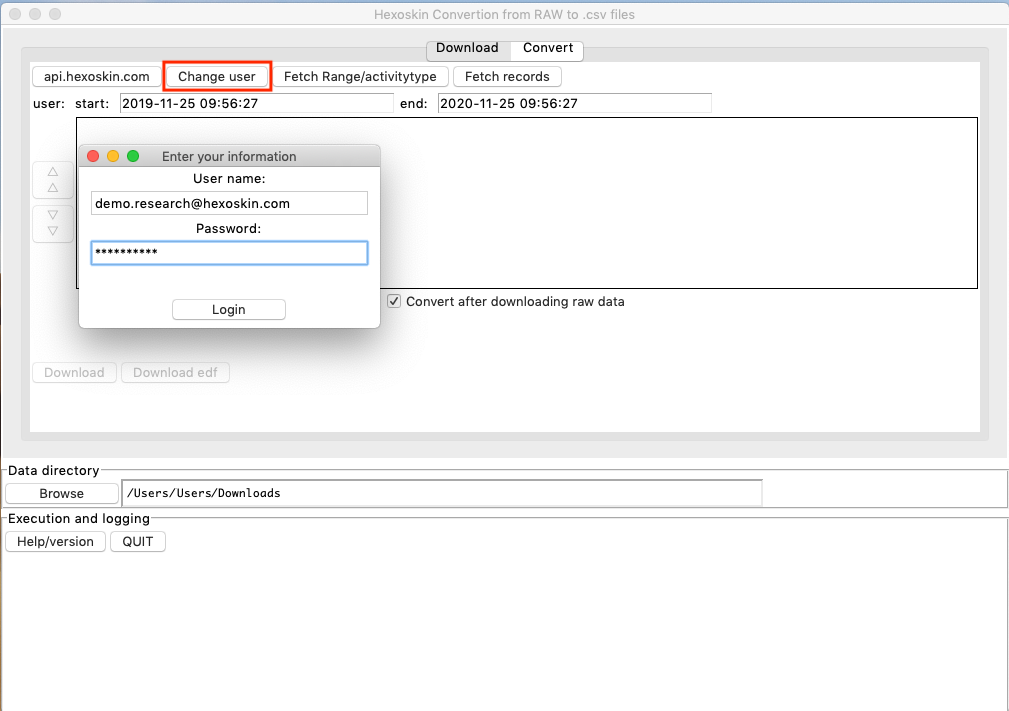
Task: Minimize the Enter your information dialog
Action: click(113, 156)
